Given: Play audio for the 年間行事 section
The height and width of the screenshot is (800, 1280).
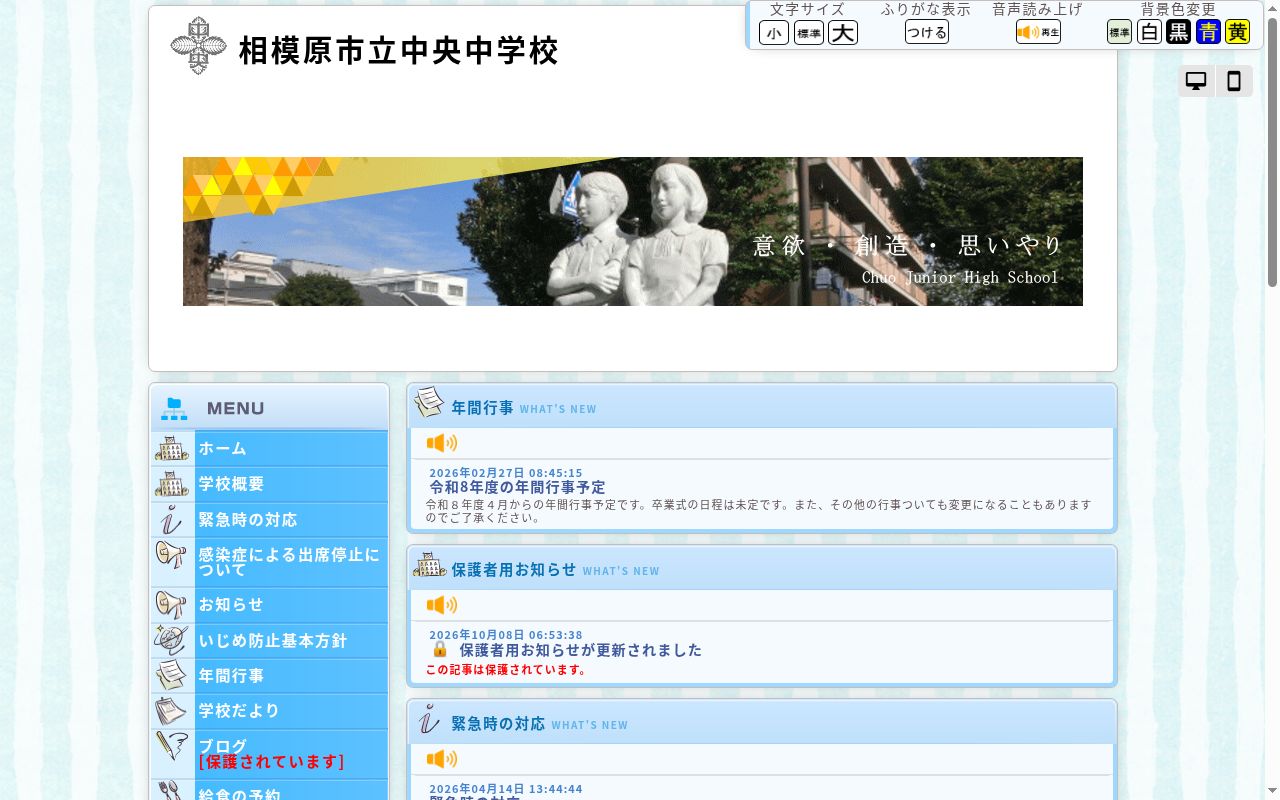Looking at the screenshot, I should [442, 443].
